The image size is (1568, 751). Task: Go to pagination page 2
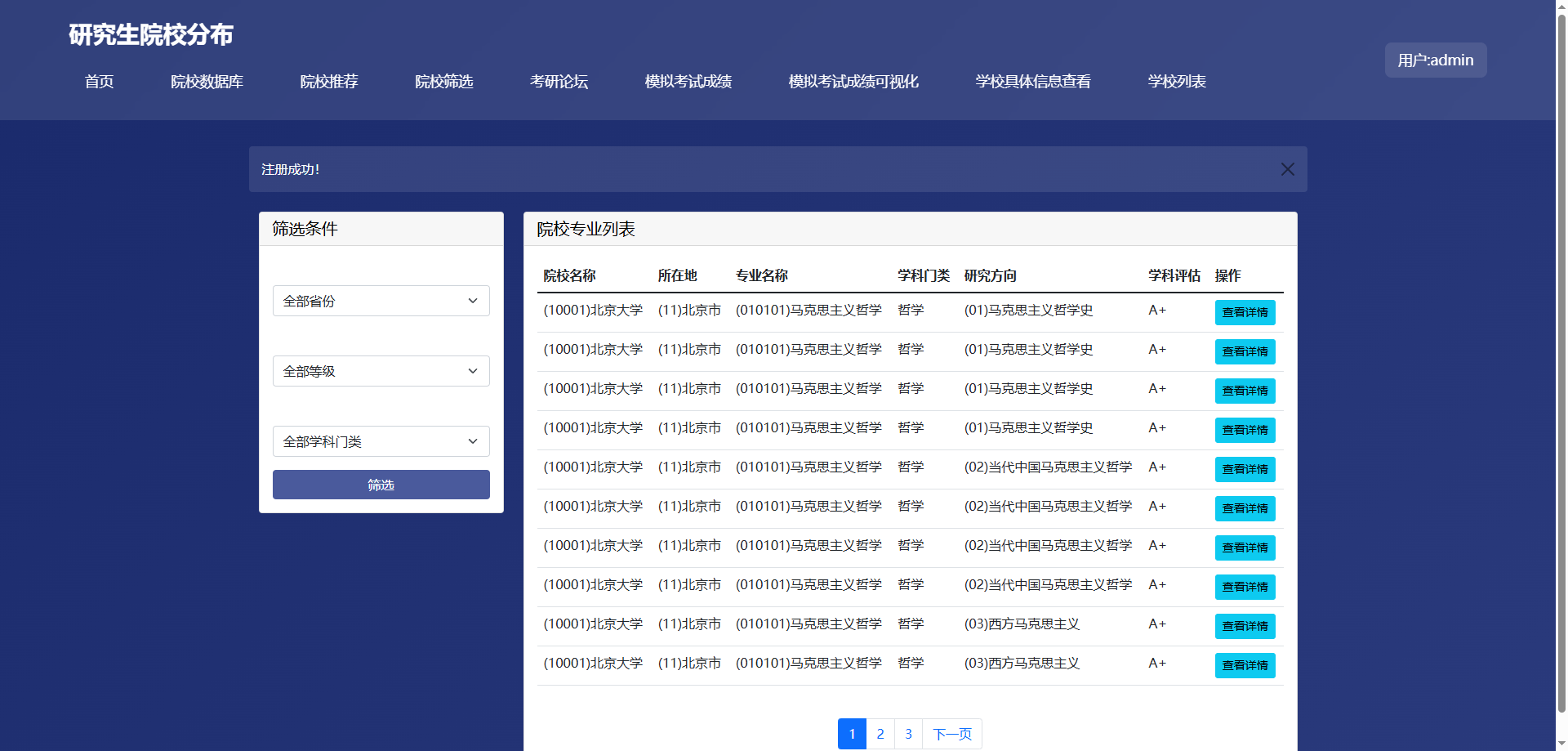[880, 734]
